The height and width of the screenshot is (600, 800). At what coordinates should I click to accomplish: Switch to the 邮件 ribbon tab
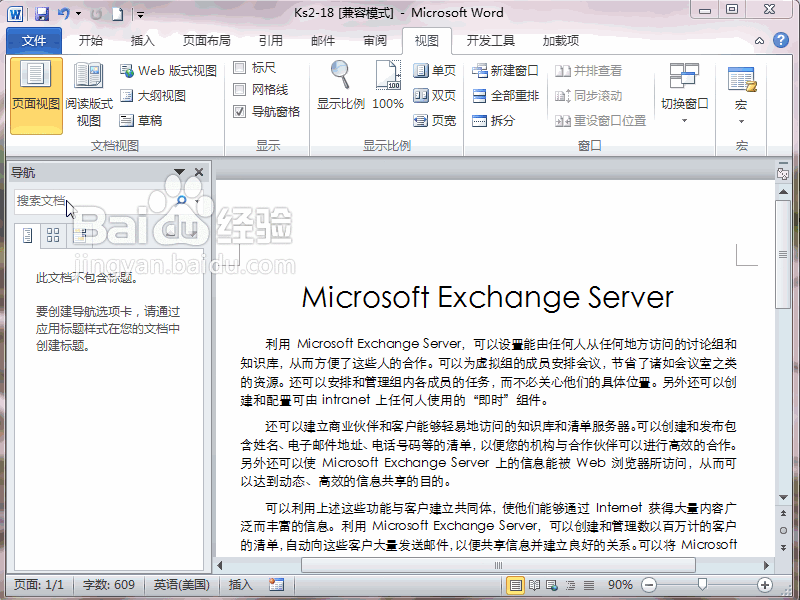[x=323, y=41]
